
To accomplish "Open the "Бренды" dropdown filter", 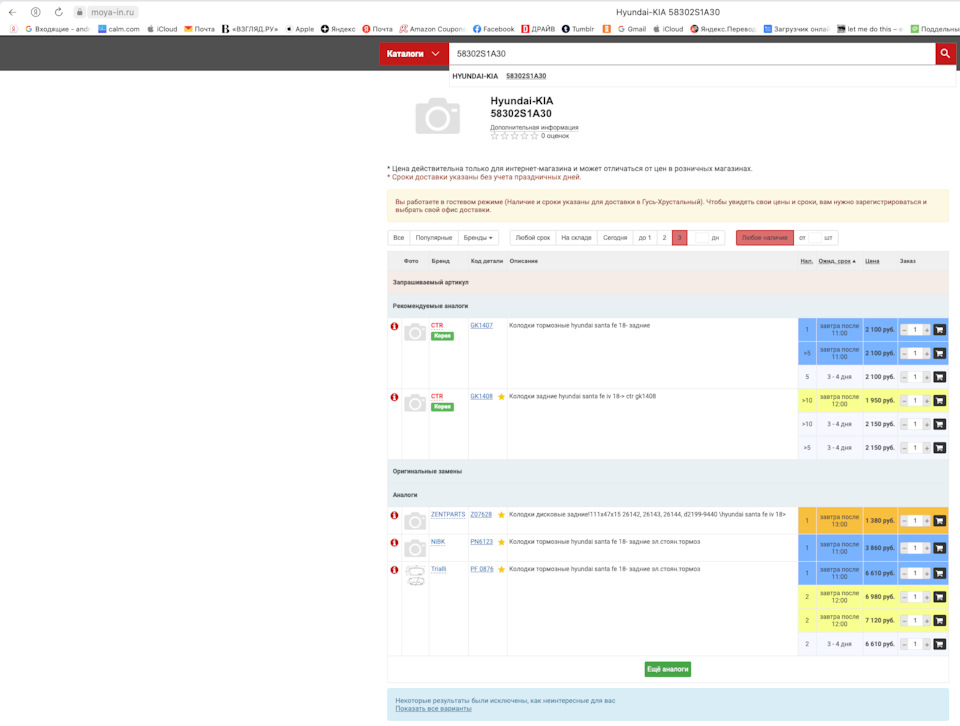I will tap(478, 238).
